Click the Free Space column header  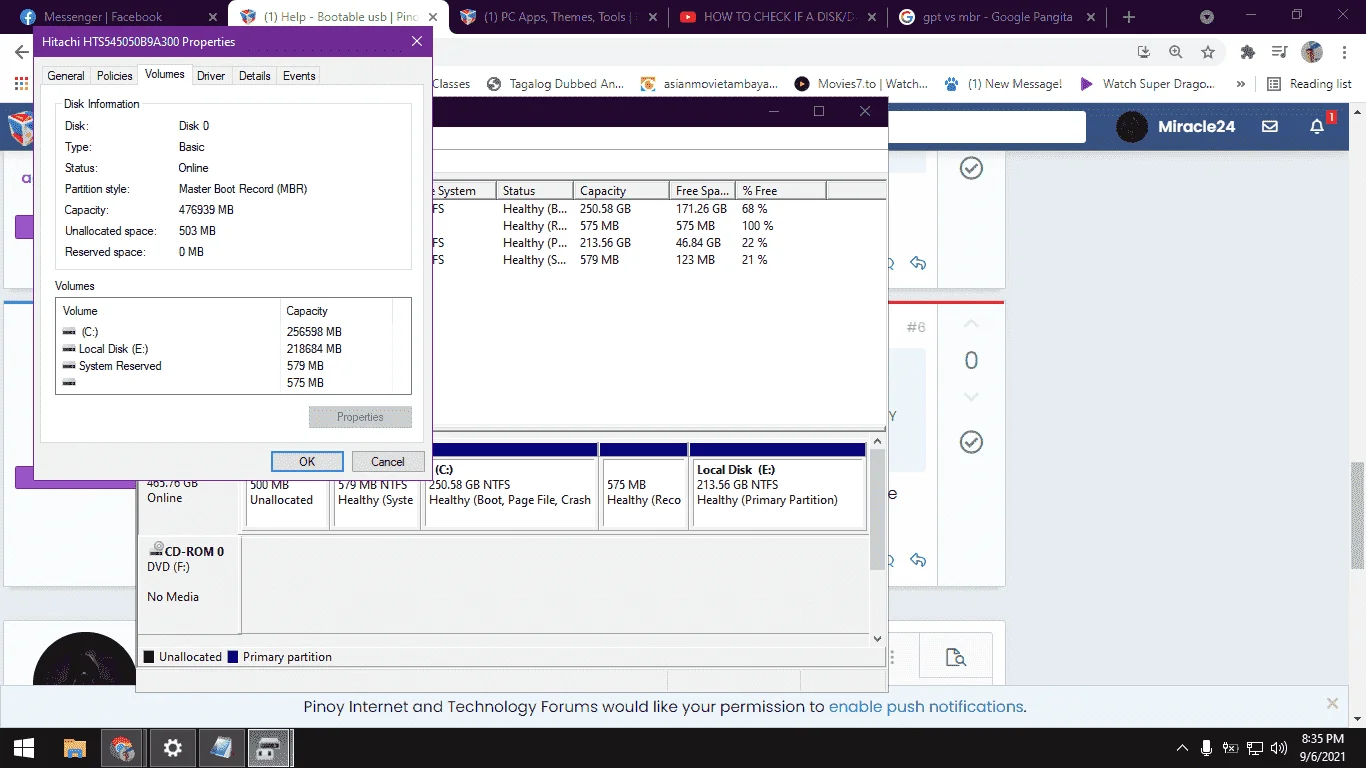[702, 190]
